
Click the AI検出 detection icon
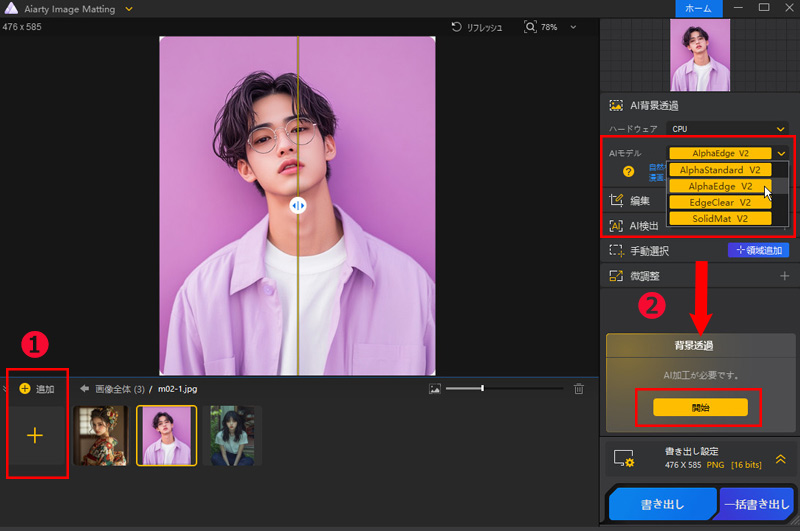[x=616, y=225]
